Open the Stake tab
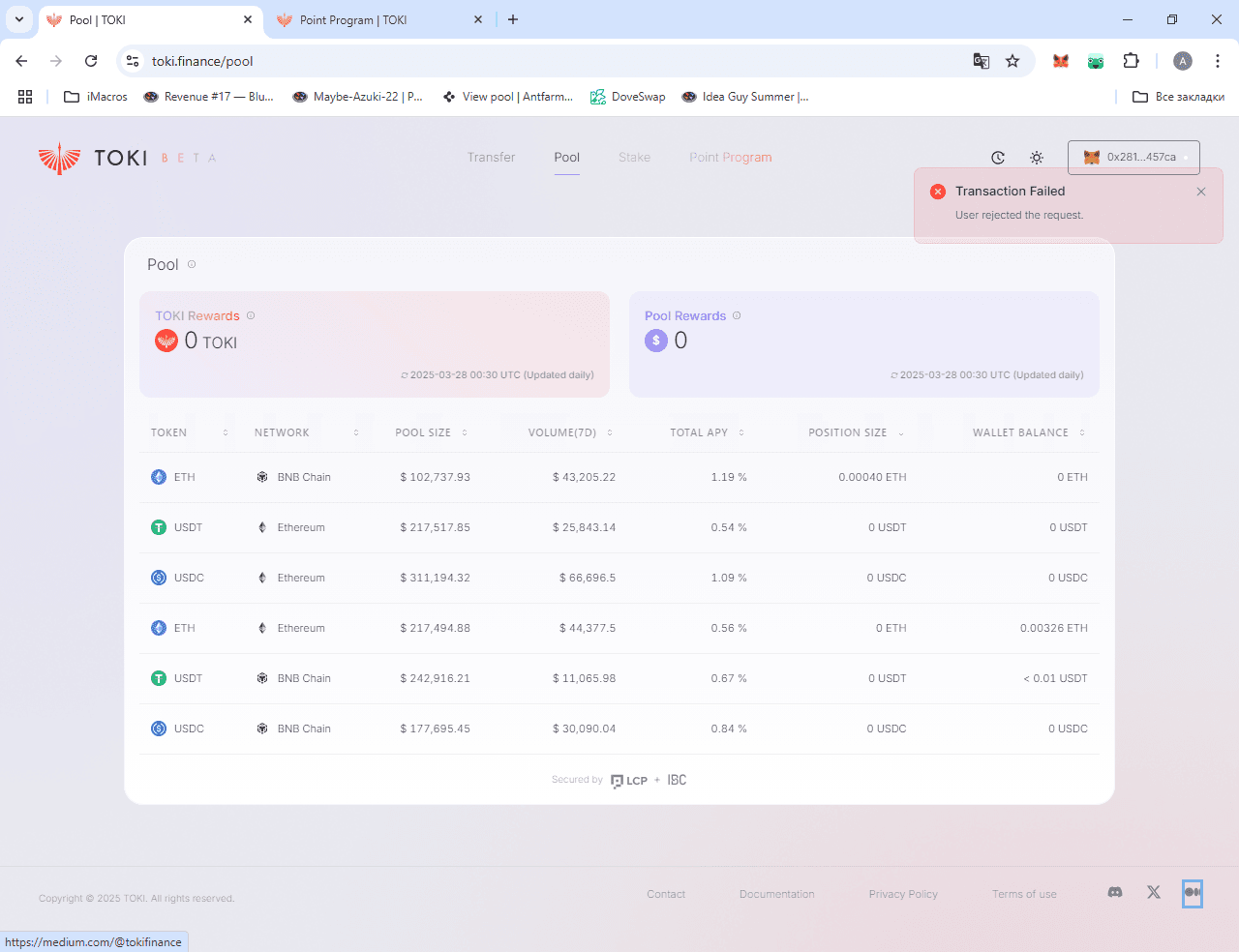Screen dimensions: 1239x952 (634, 157)
